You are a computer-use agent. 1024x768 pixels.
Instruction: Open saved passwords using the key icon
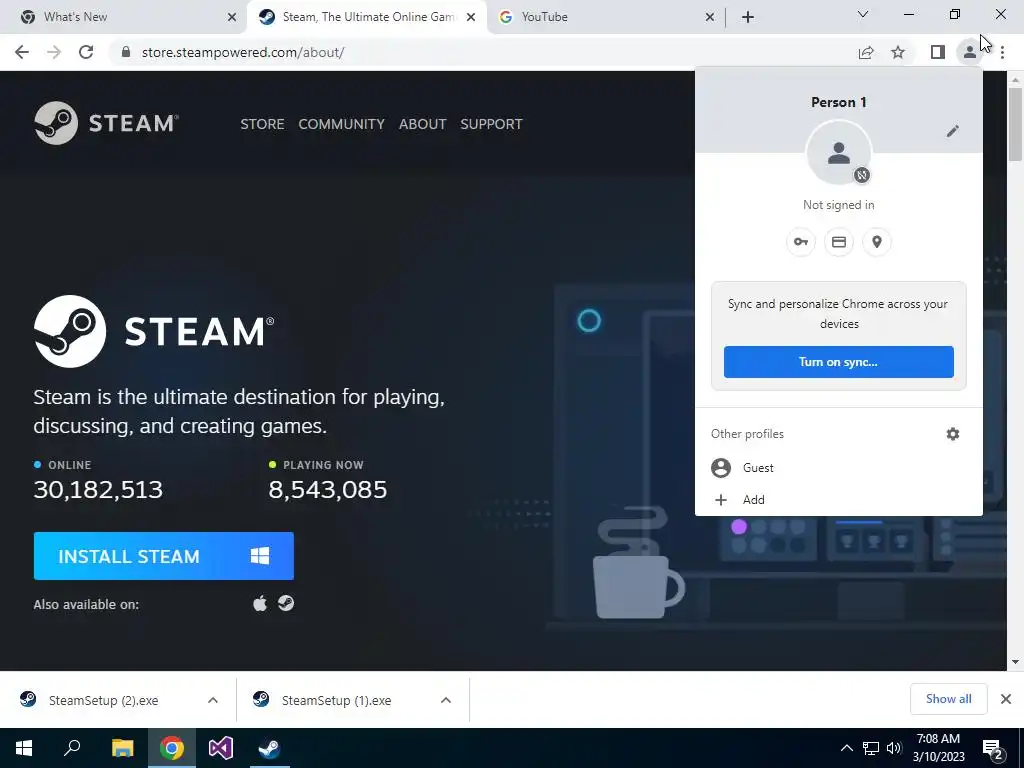point(801,242)
